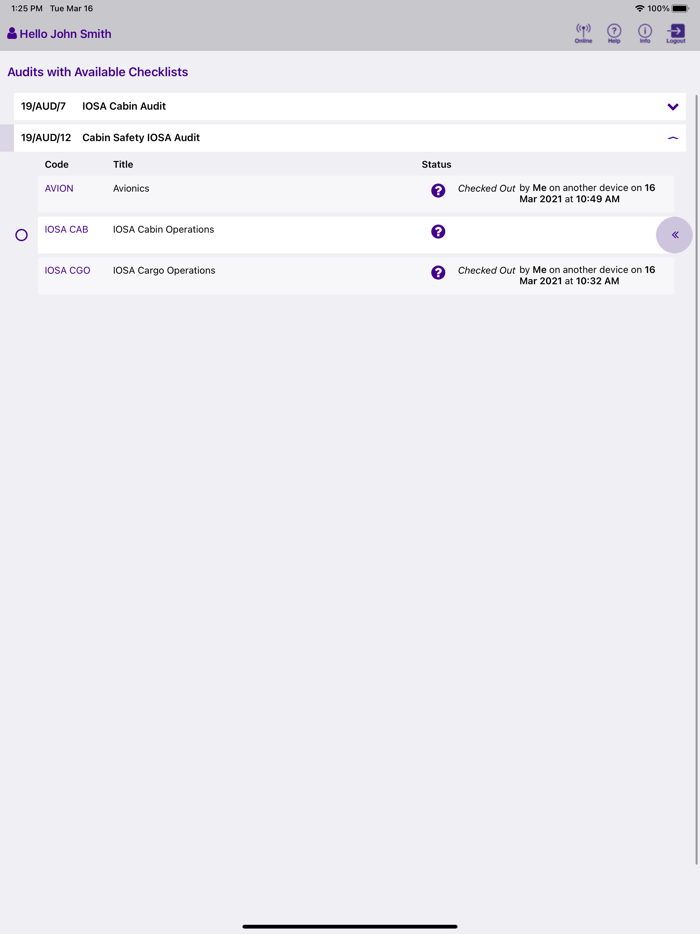Open Help from the toolbar
Screen dimensions: 700x934
tap(614, 33)
